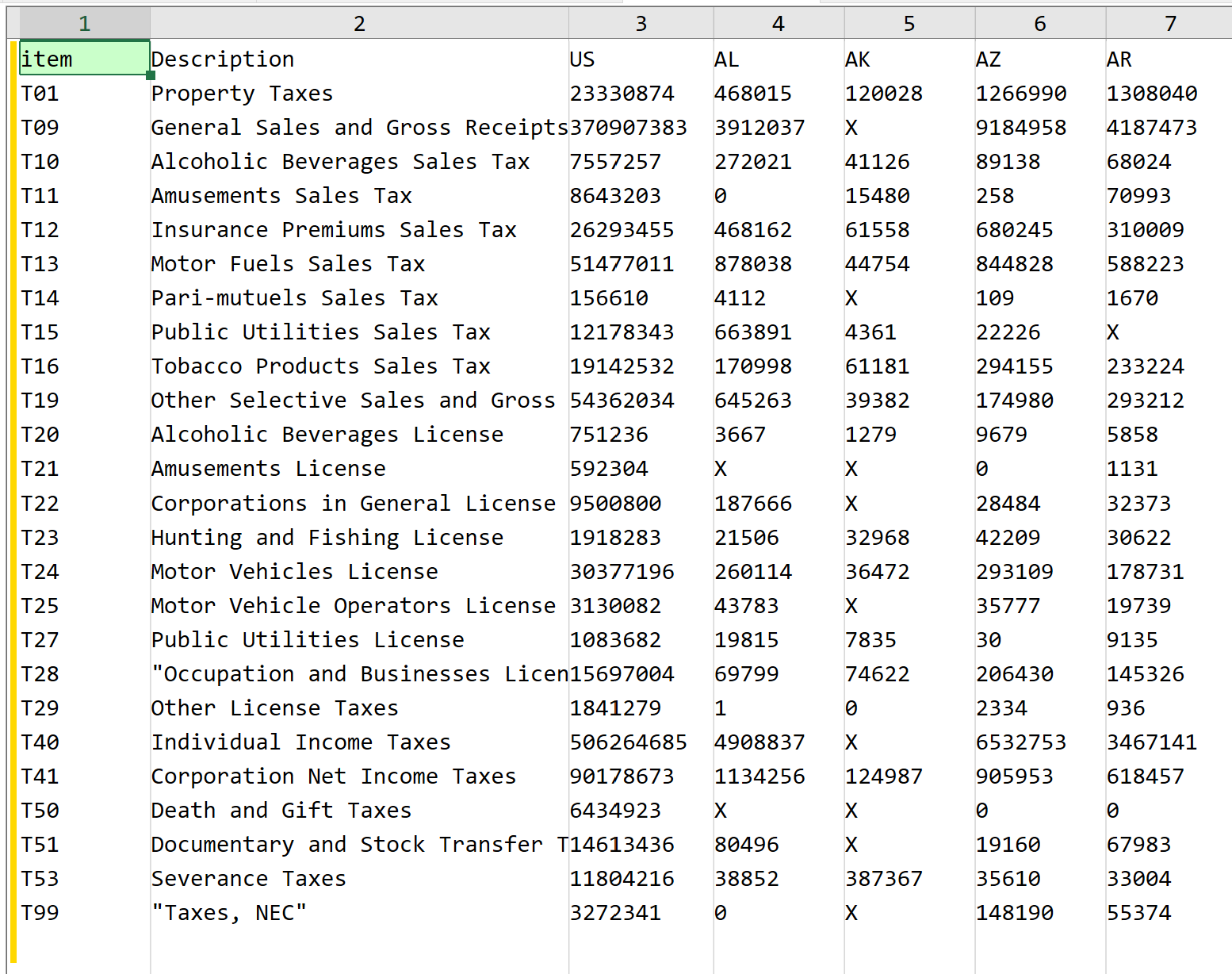Select US value 23330874
This screenshot has height=974, width=1232.
tap(641, 93)
